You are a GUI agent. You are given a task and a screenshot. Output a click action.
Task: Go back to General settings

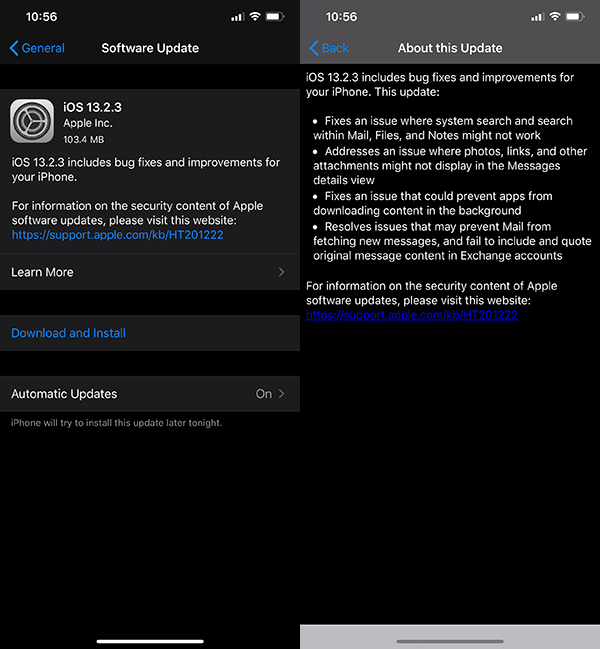tap(43, 48)
